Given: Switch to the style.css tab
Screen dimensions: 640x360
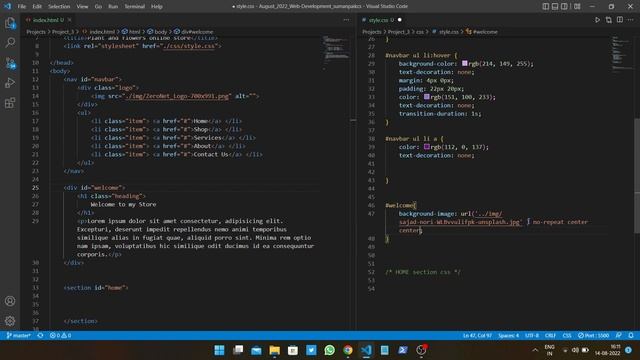Looking at the screenshot, I should point(378,20).
